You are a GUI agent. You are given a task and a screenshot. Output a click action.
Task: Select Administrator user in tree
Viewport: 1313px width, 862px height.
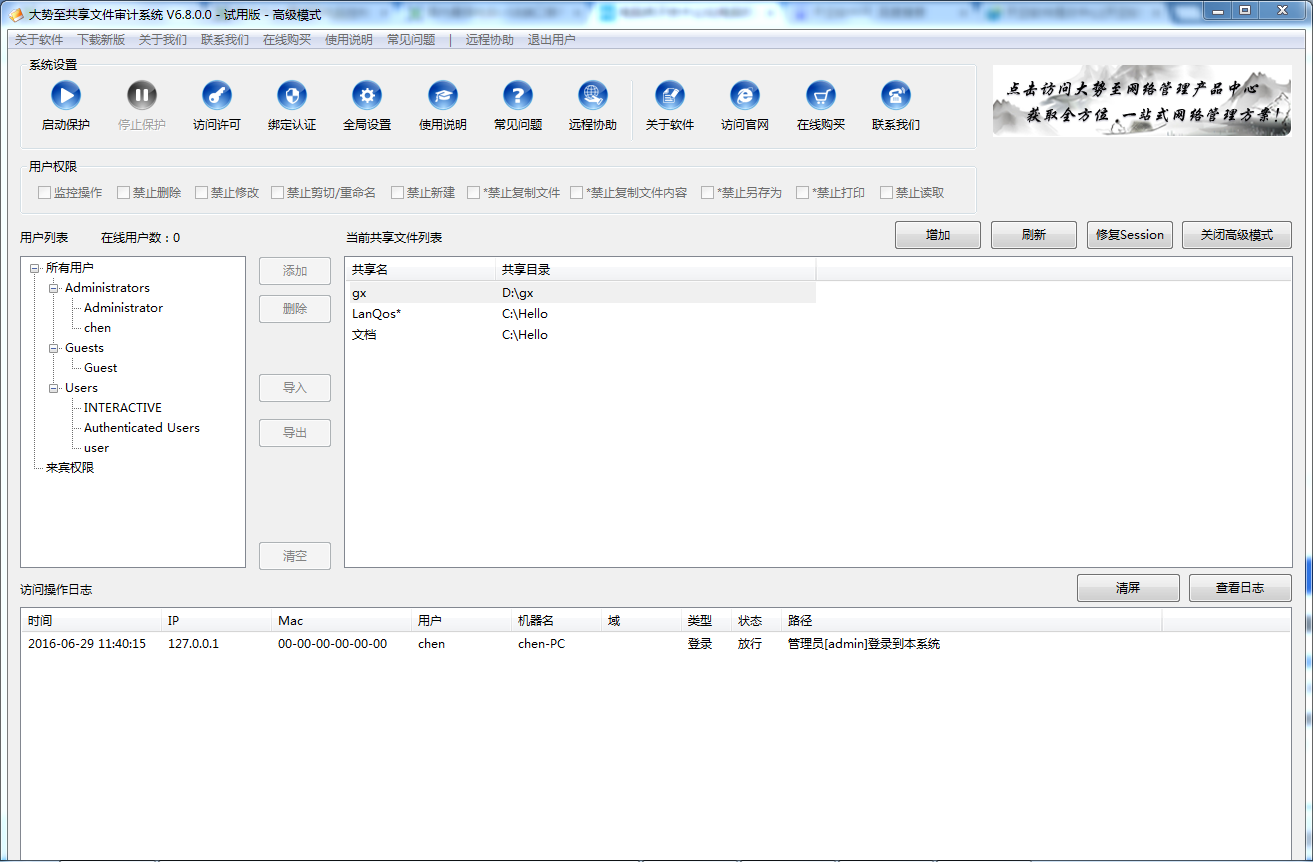[x=123, y=308]
